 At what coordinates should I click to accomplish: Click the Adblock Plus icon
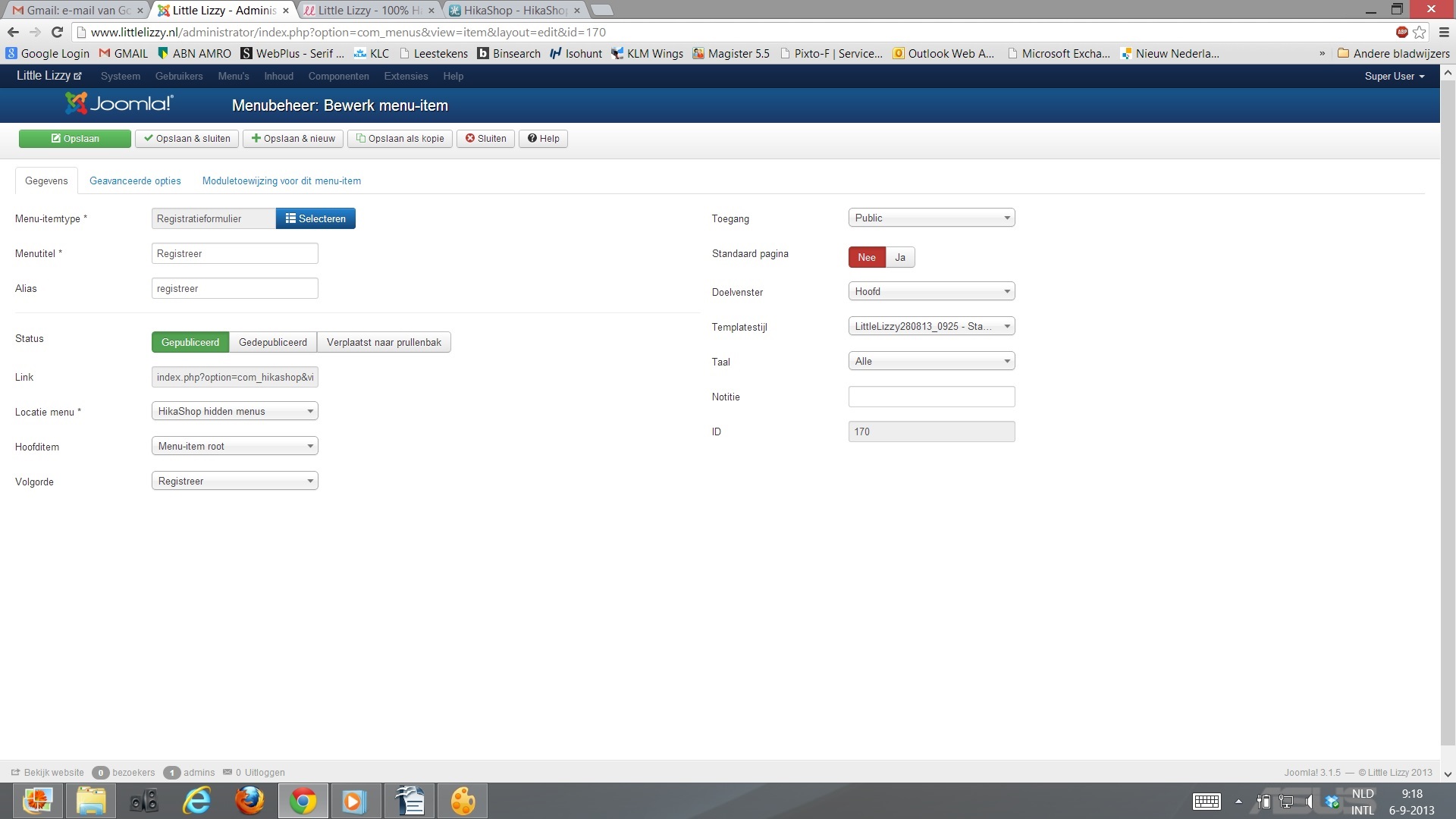click(1401, 32)
